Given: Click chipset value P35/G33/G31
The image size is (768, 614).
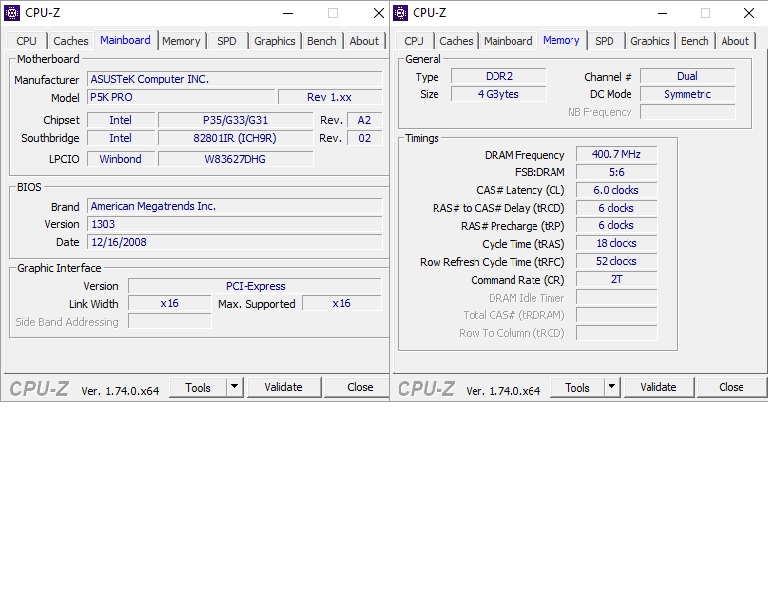Looking at the screenshot, I should [x=236, y=120].
